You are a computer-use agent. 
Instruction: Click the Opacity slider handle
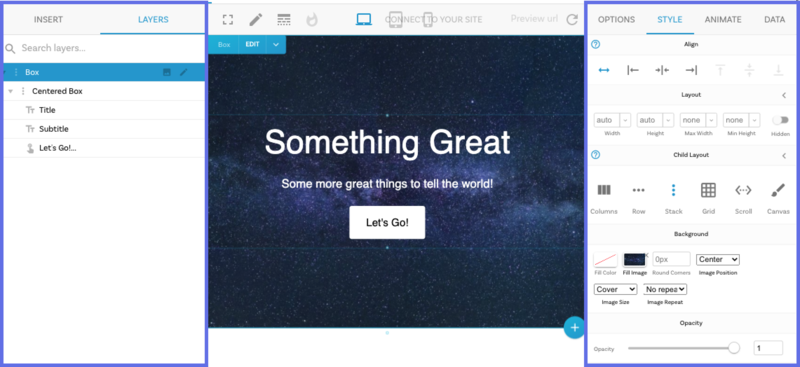click(734, 348)
